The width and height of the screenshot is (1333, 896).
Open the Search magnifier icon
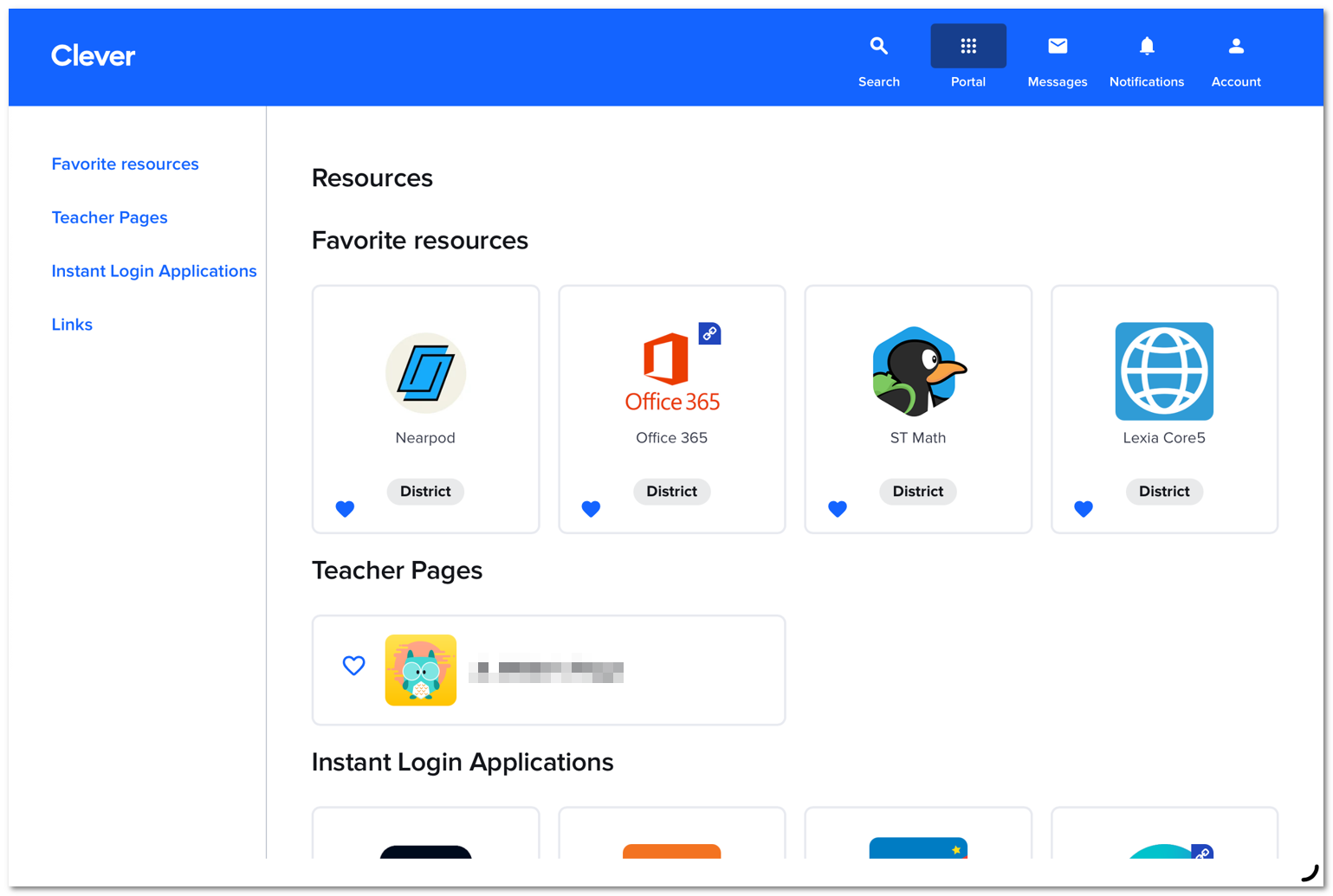tap(878, 46)
